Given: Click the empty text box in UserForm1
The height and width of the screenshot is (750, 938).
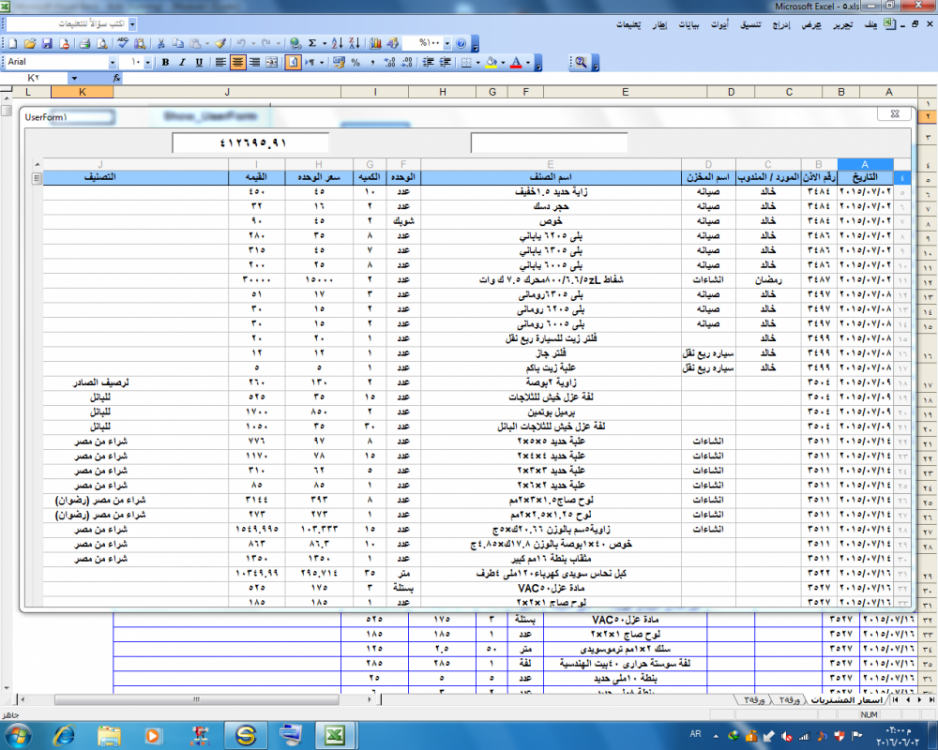Looking at the screenshot, I should [x=549, y=143].
